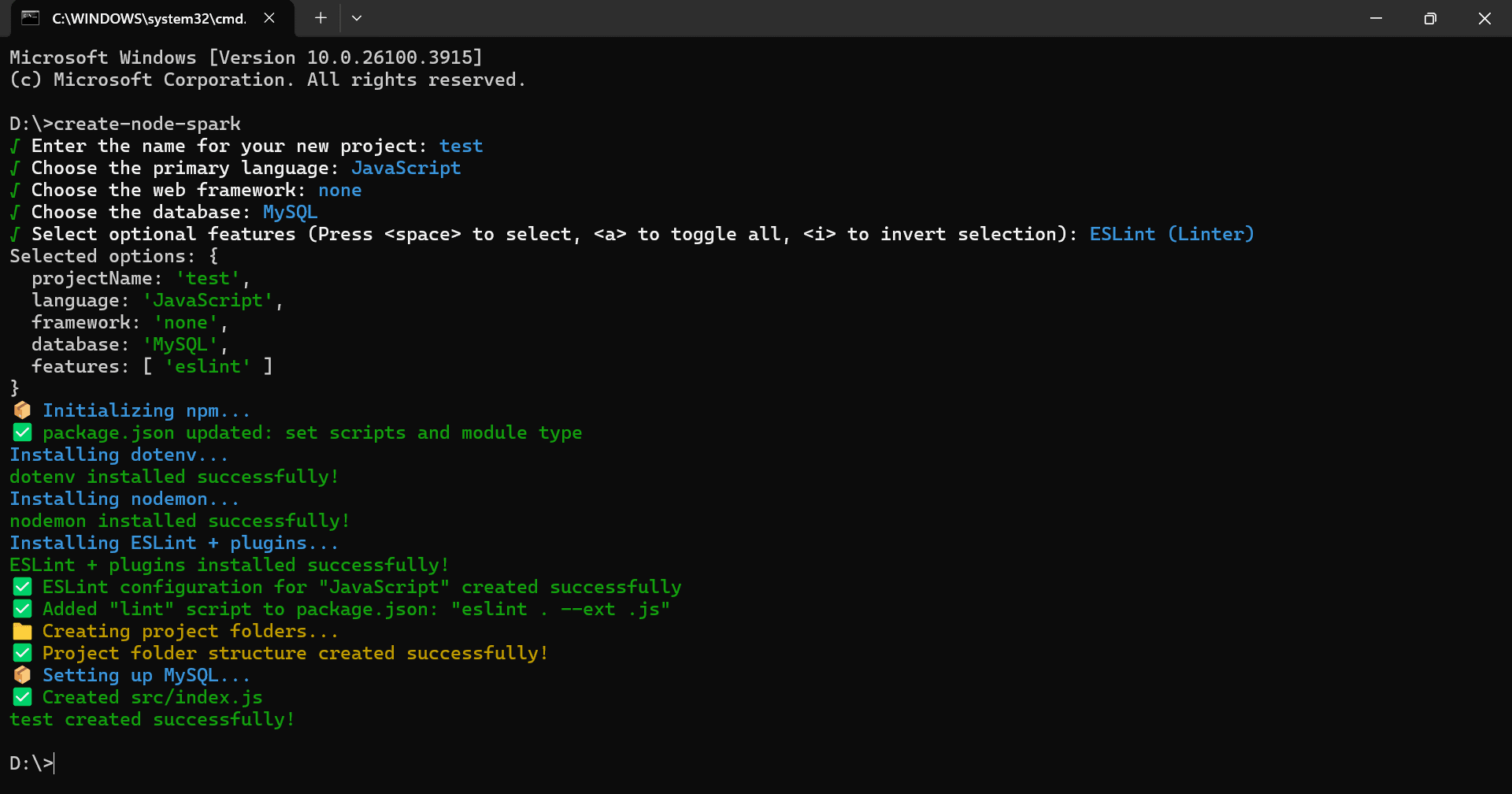
Task: Click green checkmark beside Created src/index.js
Action: (x=22, y=697)
